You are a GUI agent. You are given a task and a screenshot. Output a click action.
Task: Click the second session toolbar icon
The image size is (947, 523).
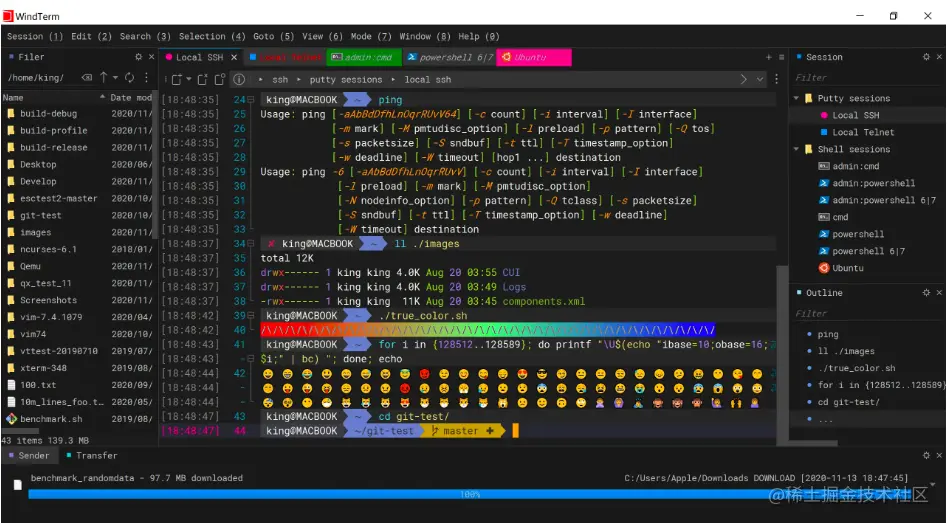pyautogui.click(x=202, y=79)
